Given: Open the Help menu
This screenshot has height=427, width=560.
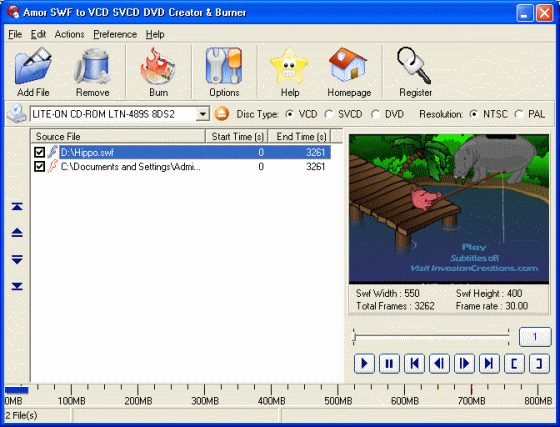Looking at the screenshot, I should (155, 34).
